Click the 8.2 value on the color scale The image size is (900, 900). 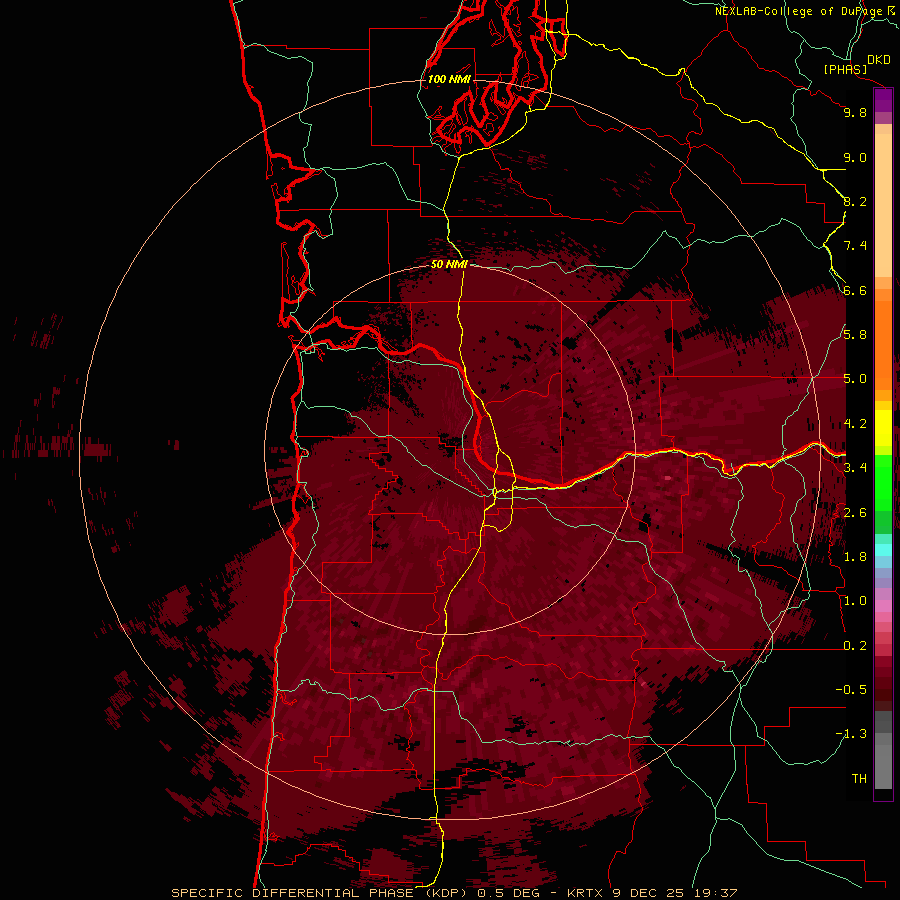point(855,201)
